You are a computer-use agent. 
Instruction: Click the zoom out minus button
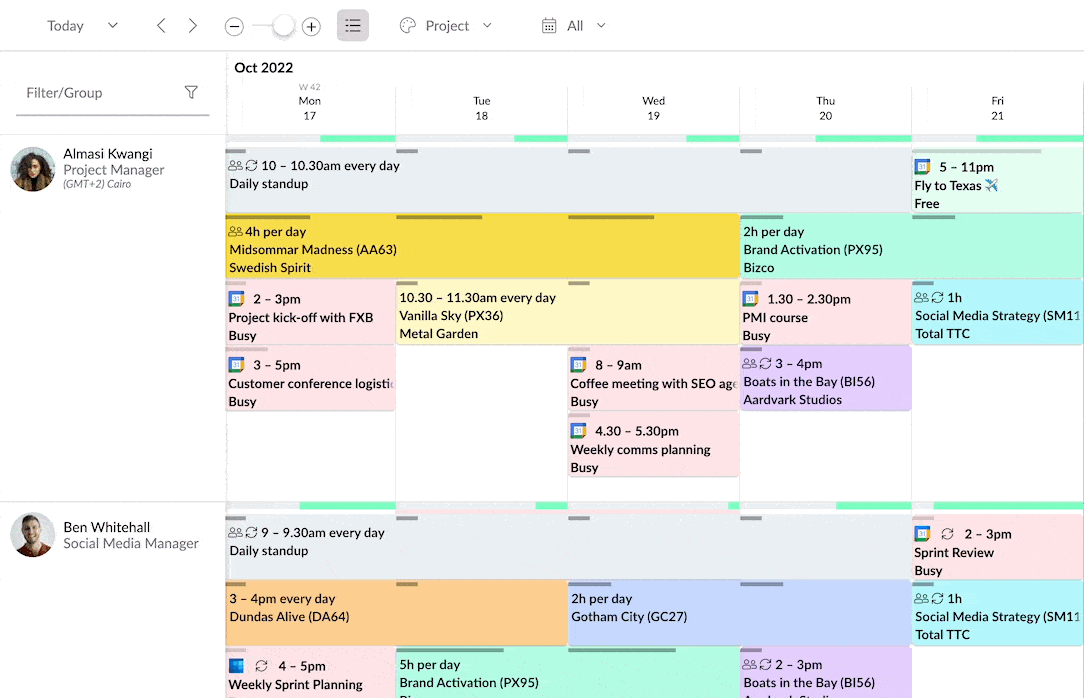[x=234, y=26]
